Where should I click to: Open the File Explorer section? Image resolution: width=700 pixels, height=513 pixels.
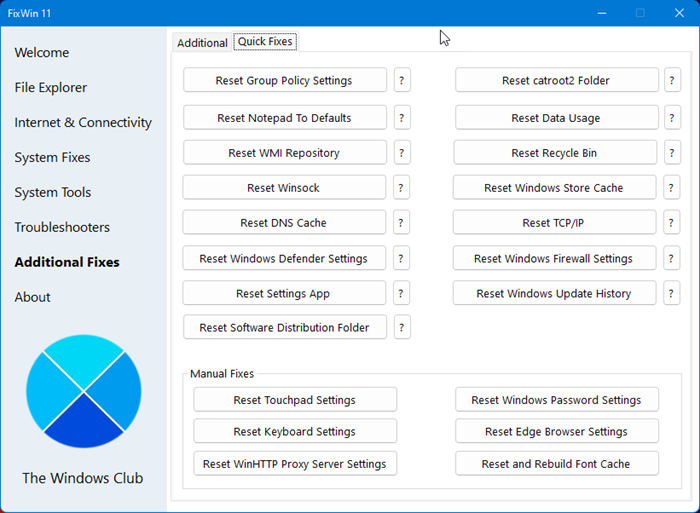click(50, 88)
